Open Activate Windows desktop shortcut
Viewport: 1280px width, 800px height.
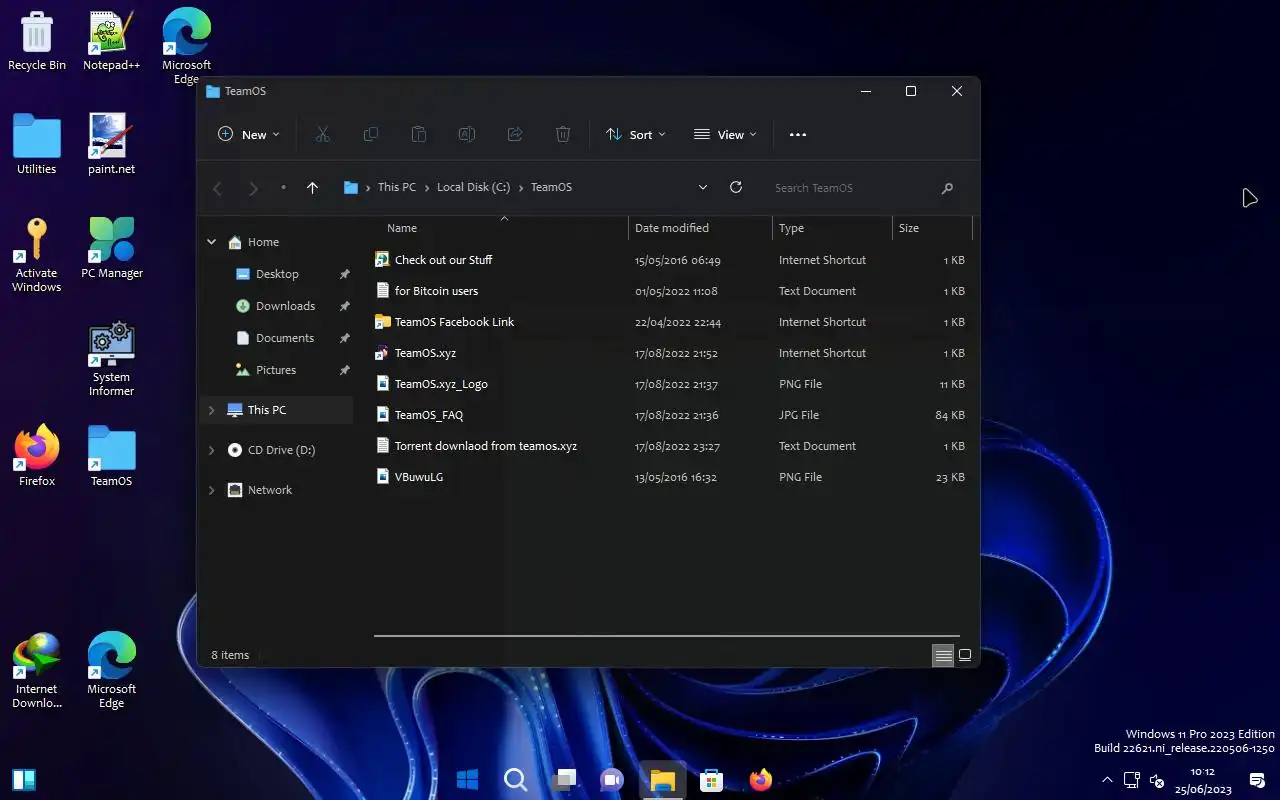click(37, 255)
